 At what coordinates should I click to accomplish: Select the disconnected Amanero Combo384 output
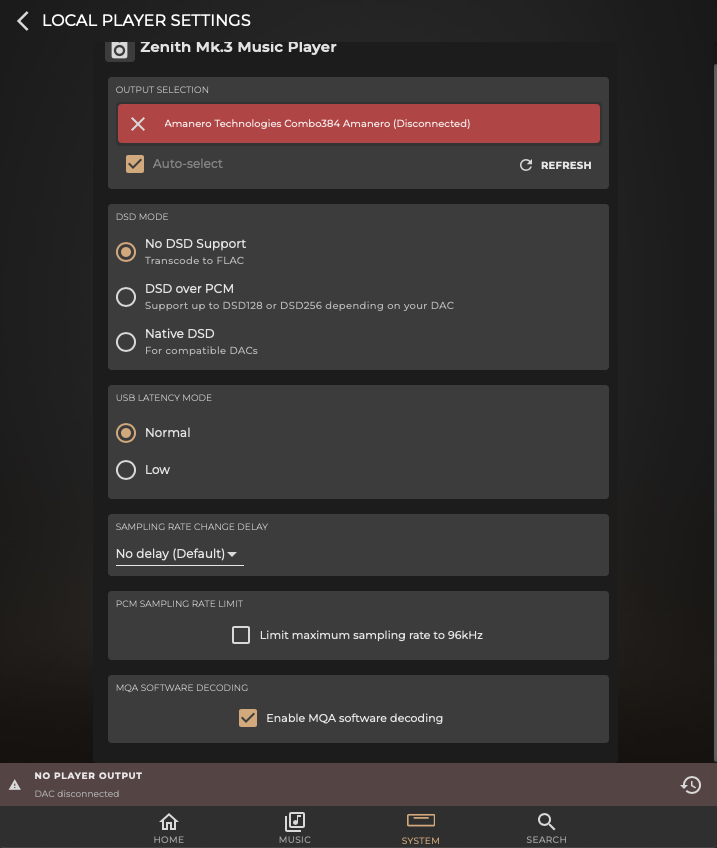click(359, 124)
